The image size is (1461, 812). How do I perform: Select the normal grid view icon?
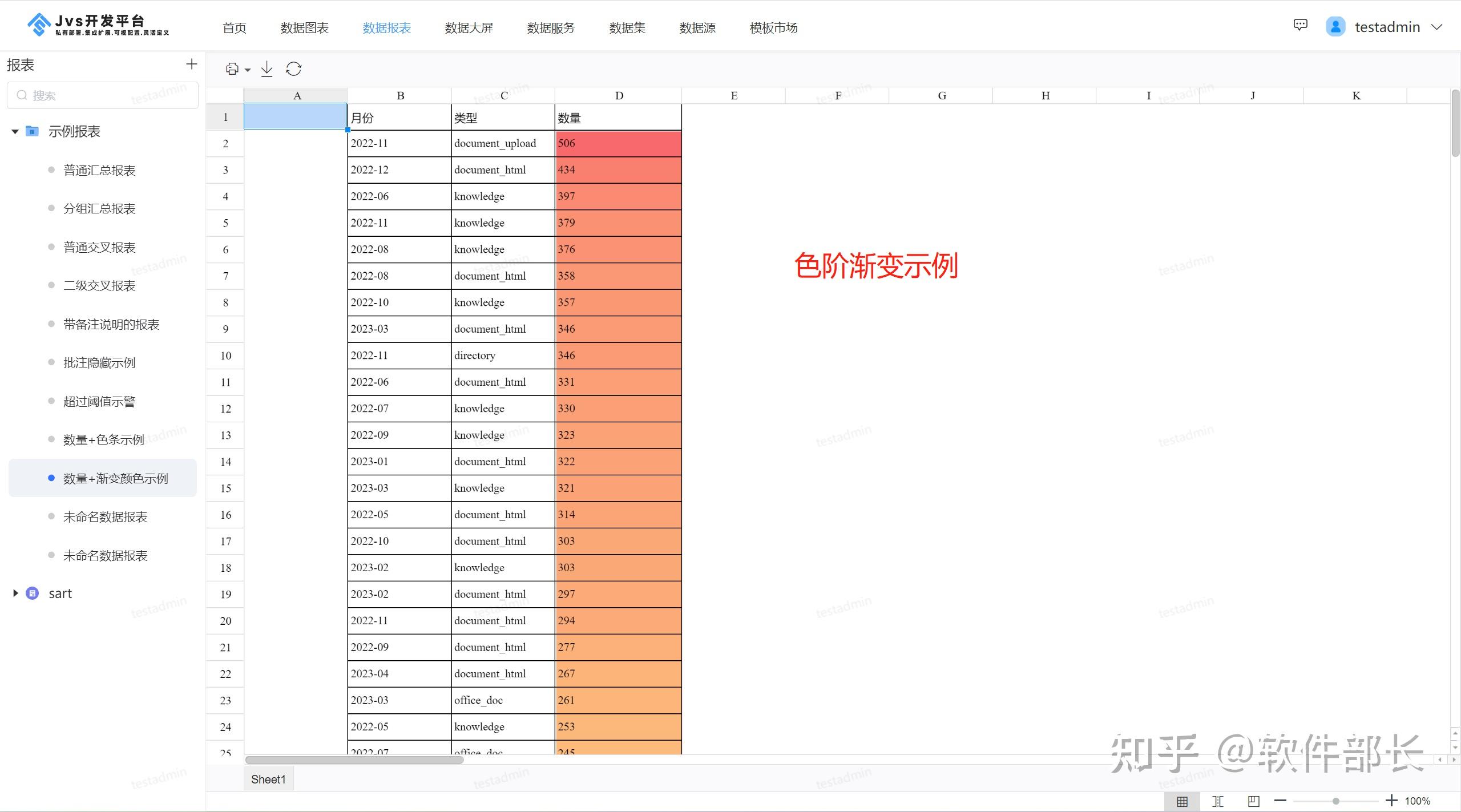pos(1182,801)
